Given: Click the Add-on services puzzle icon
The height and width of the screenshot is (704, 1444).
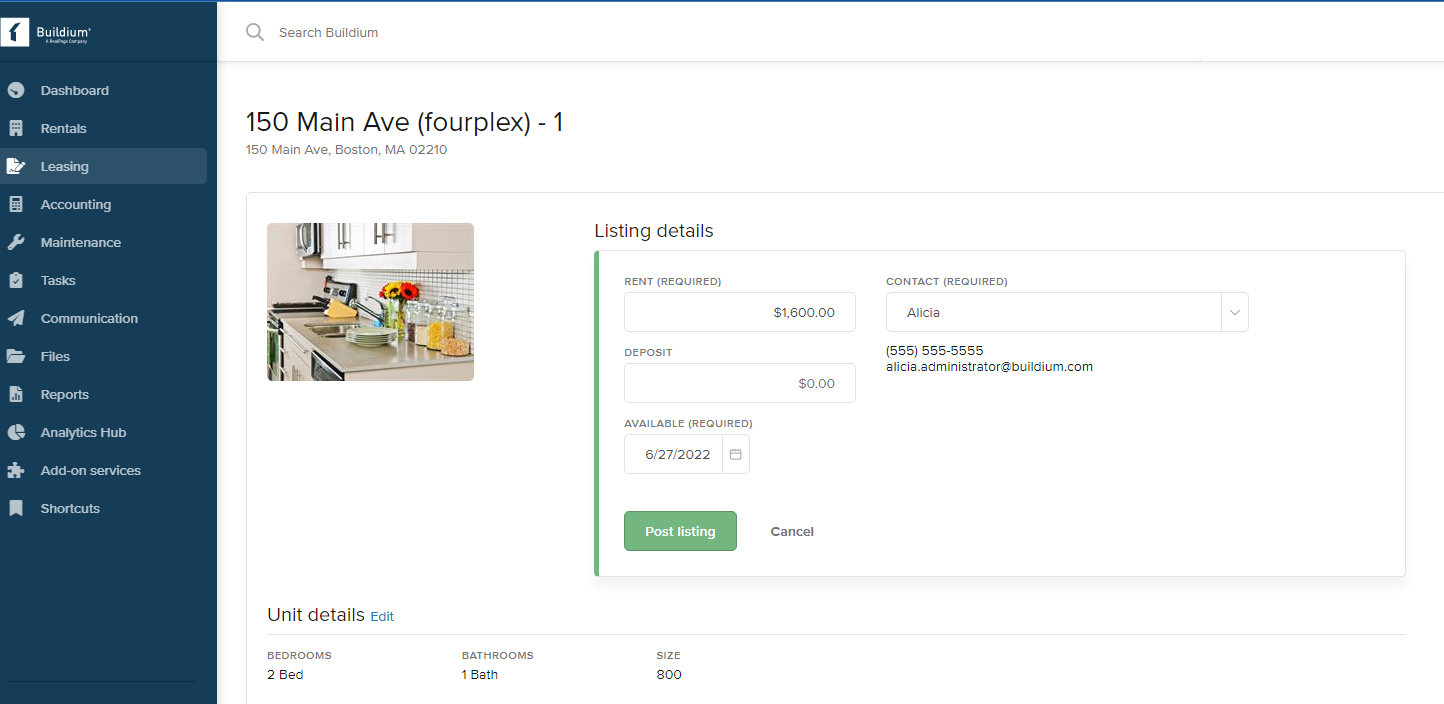Looking at the screenshot, I should pos(16,470).
